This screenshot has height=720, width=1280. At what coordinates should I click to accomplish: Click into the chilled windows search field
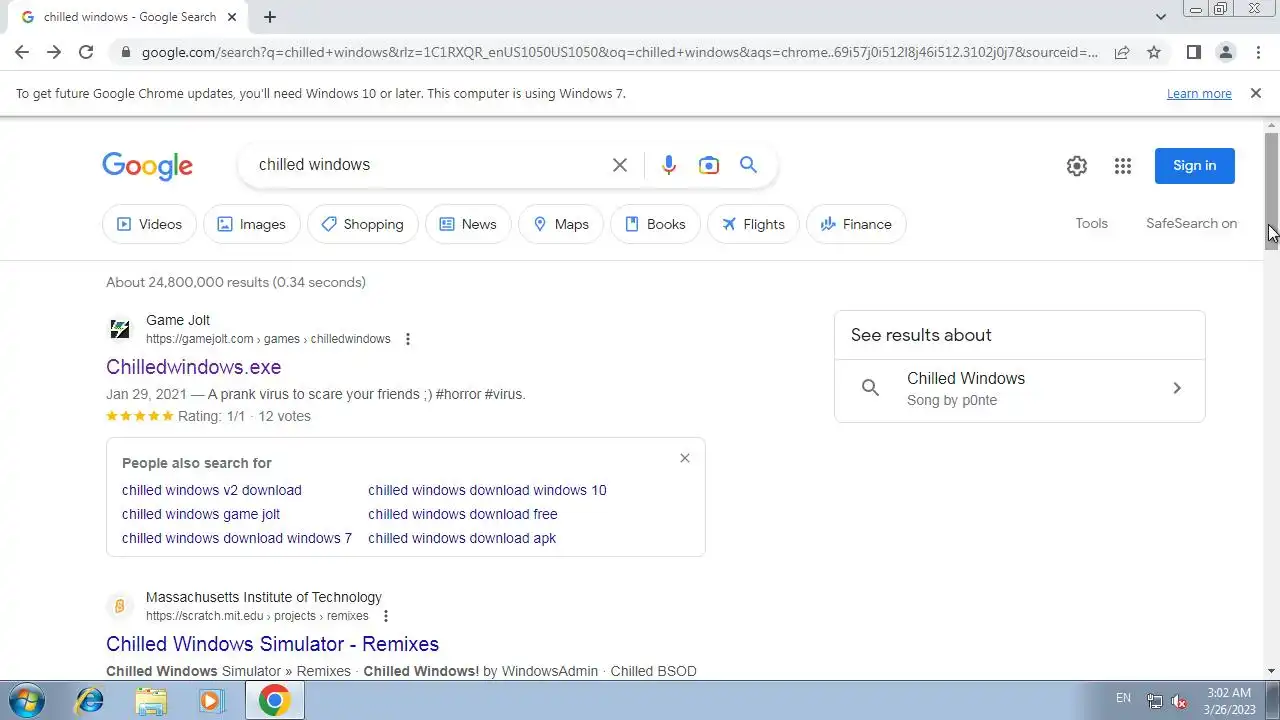coord(425,165)
